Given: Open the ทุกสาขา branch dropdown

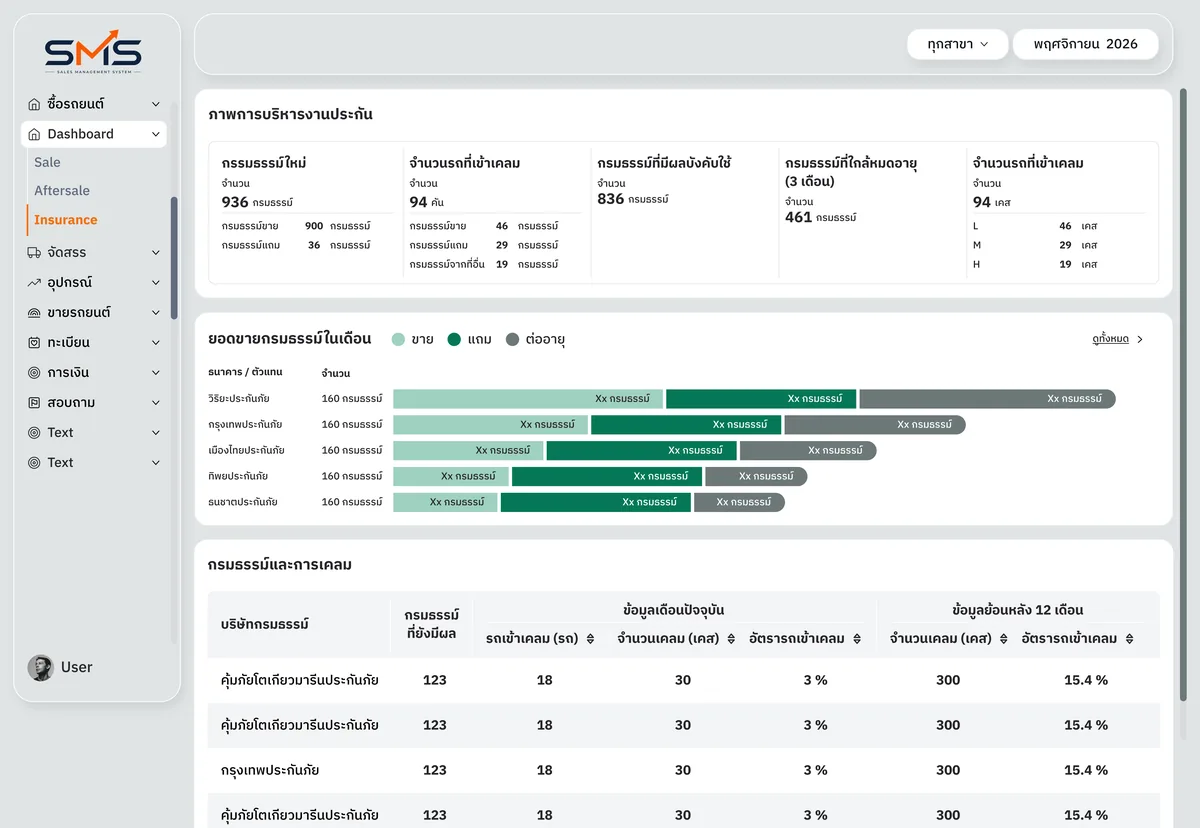Looking at the screenshot, I should pyautogui.click(x=957, y=44).
